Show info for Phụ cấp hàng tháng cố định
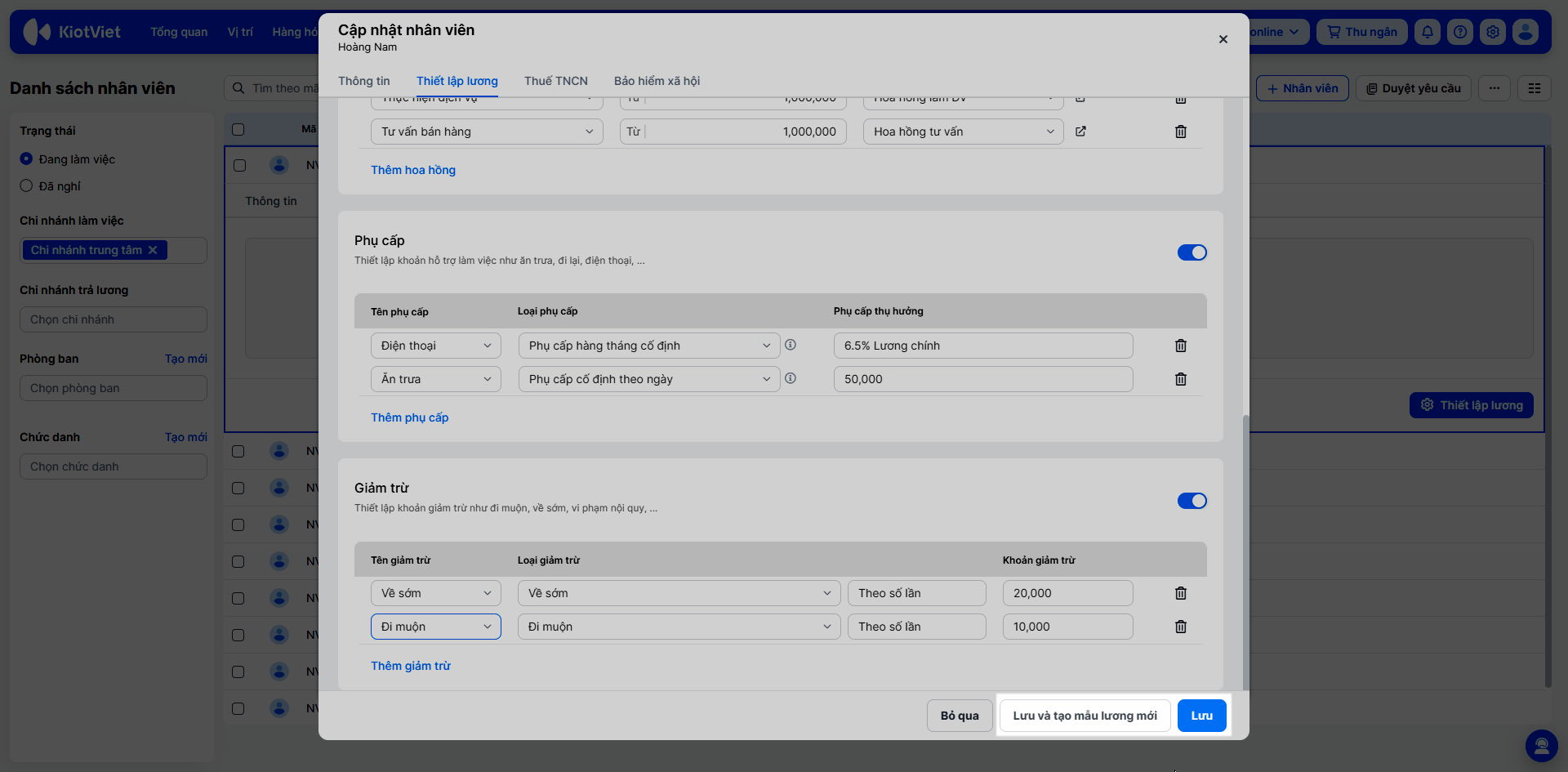1568x772 pixels. 791,345
